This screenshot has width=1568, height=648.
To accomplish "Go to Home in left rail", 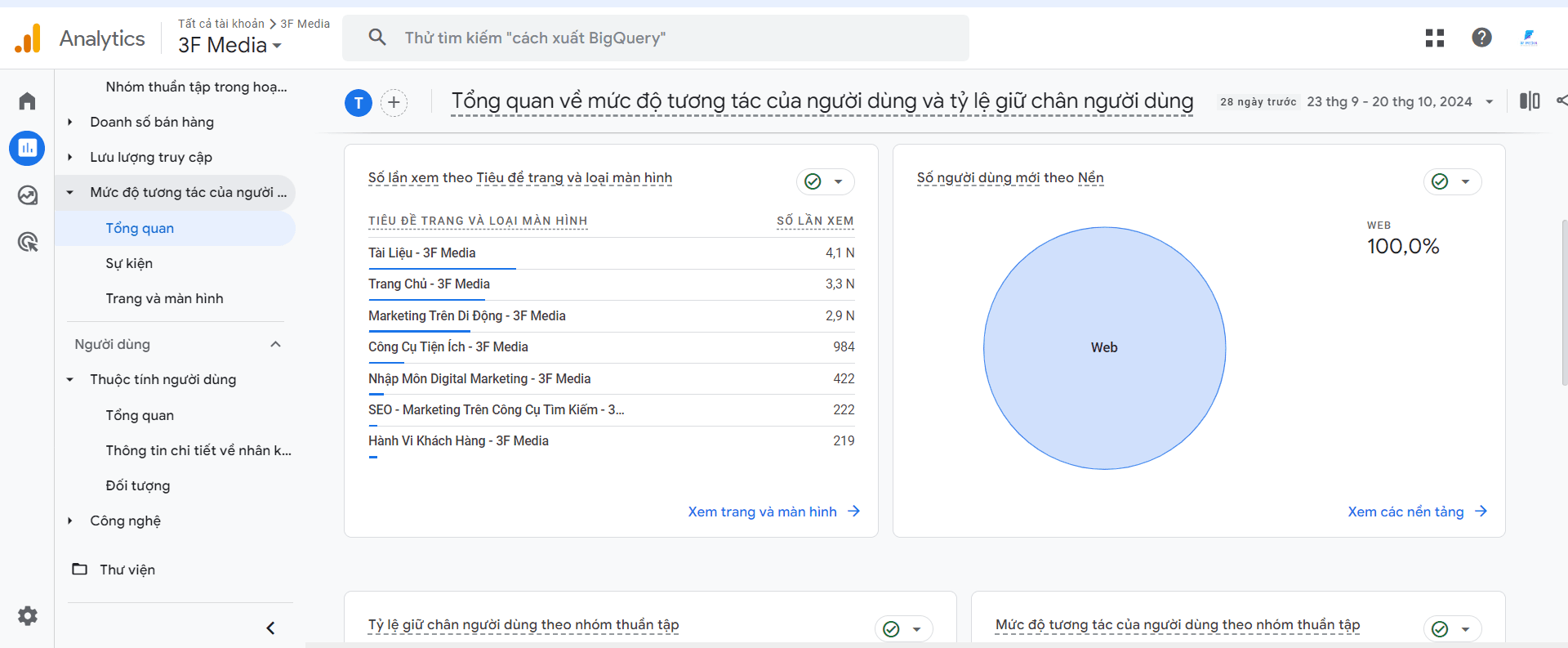I will pos(27,101).
